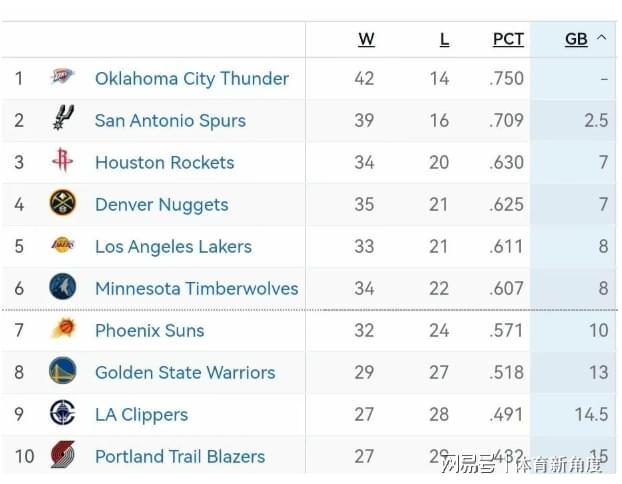Sort standings by W column header
Image resolution: width=622 pixels, height=484 pixels.
(x=366, y=39)
